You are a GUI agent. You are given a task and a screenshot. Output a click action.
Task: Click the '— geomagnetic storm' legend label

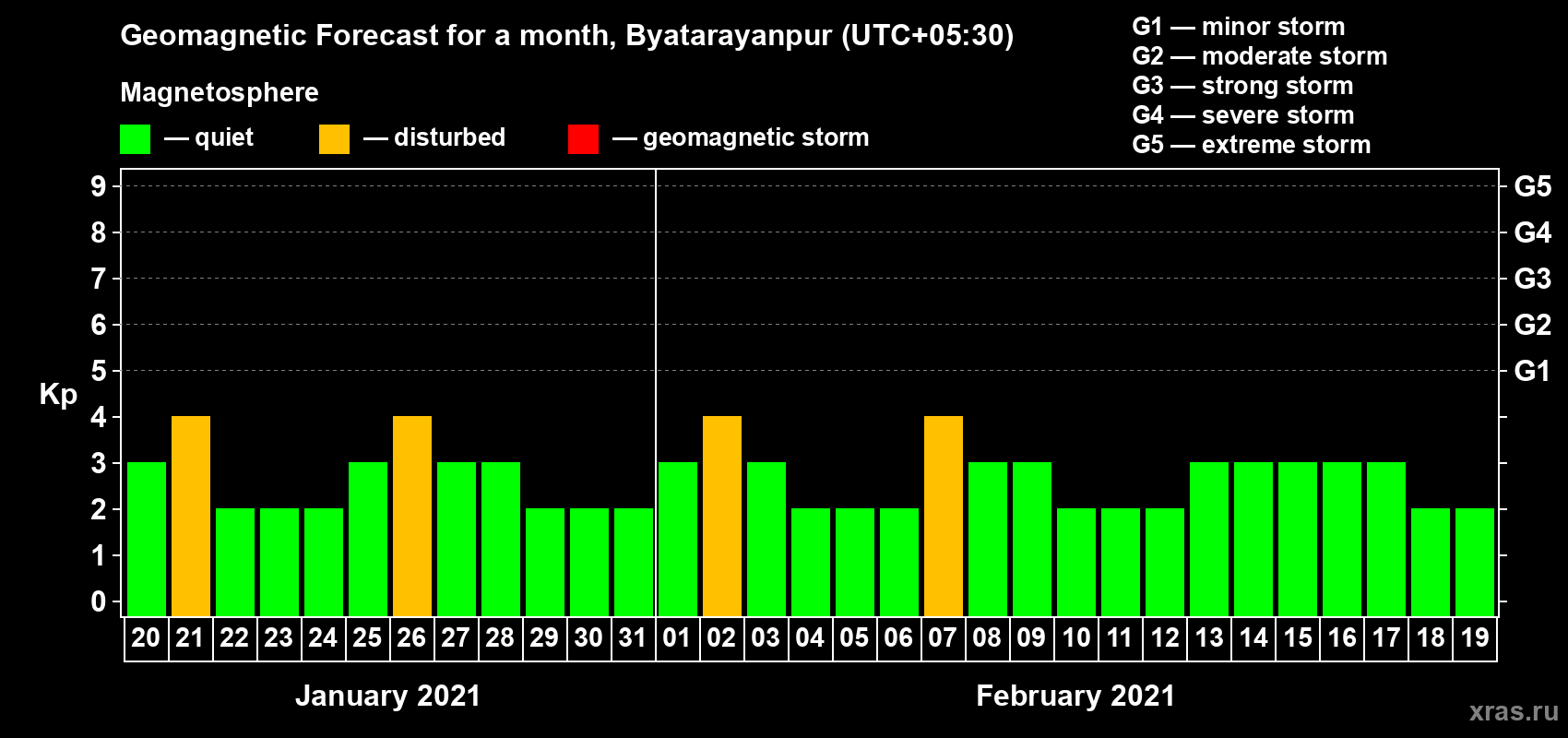tap(741, 138)
